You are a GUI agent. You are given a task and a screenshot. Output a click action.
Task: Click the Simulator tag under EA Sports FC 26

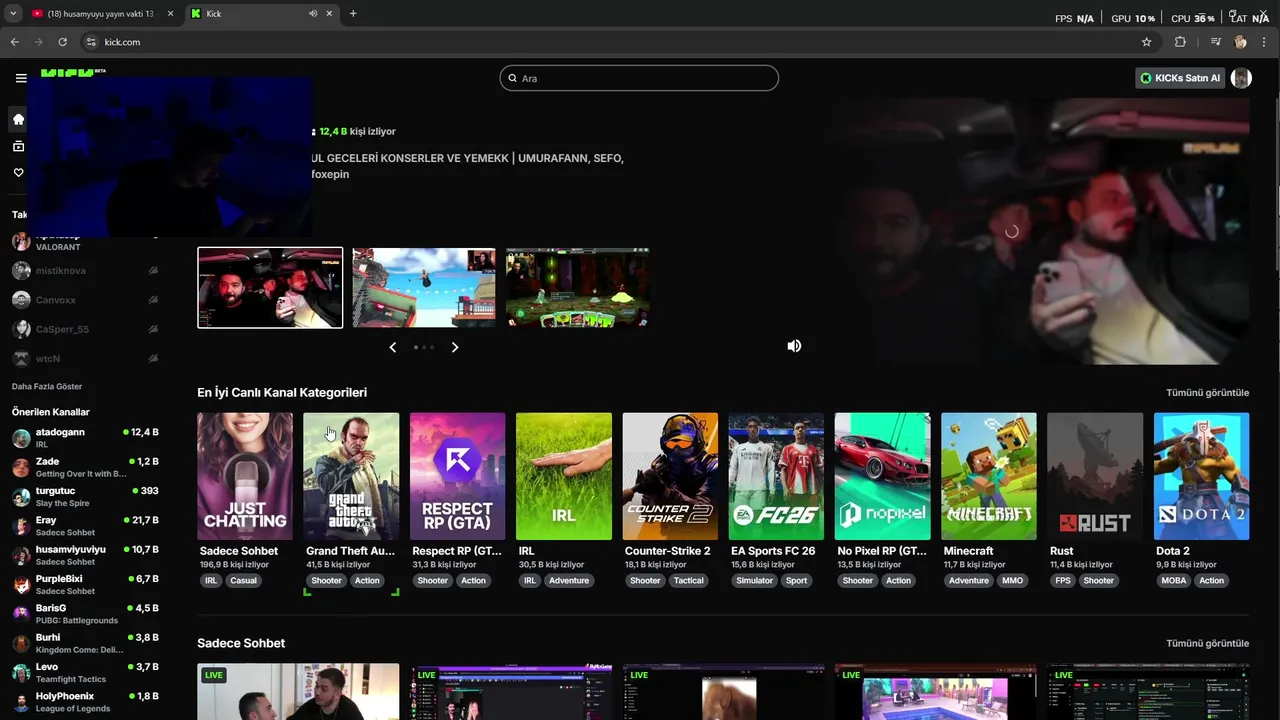[x=754, y=580]
